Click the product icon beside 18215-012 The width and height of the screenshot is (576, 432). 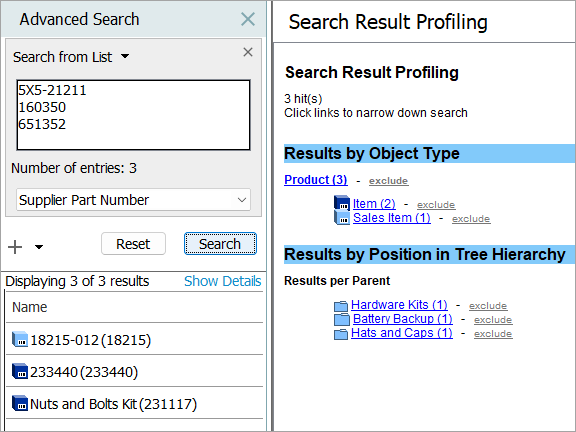click(20, 339)
